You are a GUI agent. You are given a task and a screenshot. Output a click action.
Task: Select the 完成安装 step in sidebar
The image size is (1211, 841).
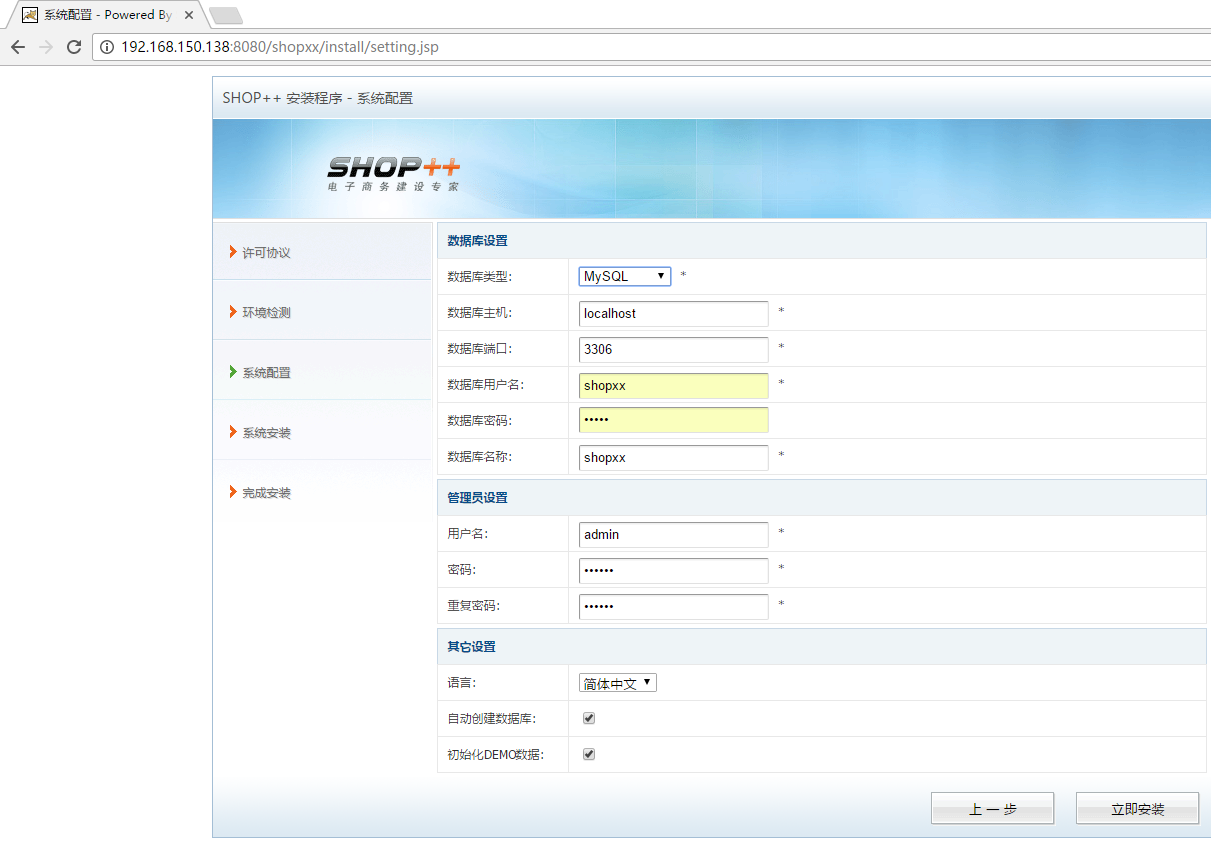pos(266,493)
